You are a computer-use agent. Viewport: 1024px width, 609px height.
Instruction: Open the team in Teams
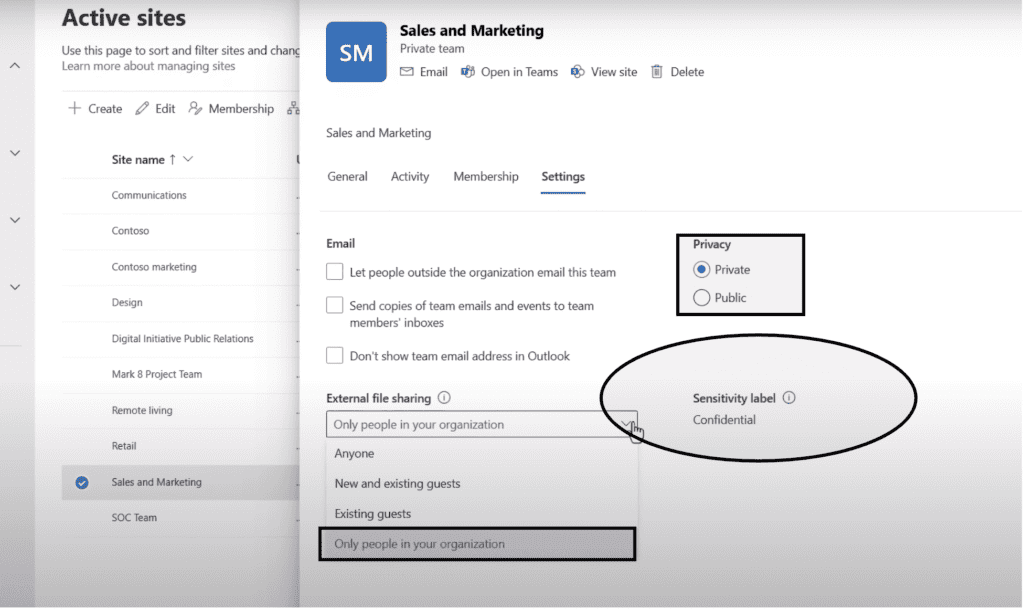(509, 72)
